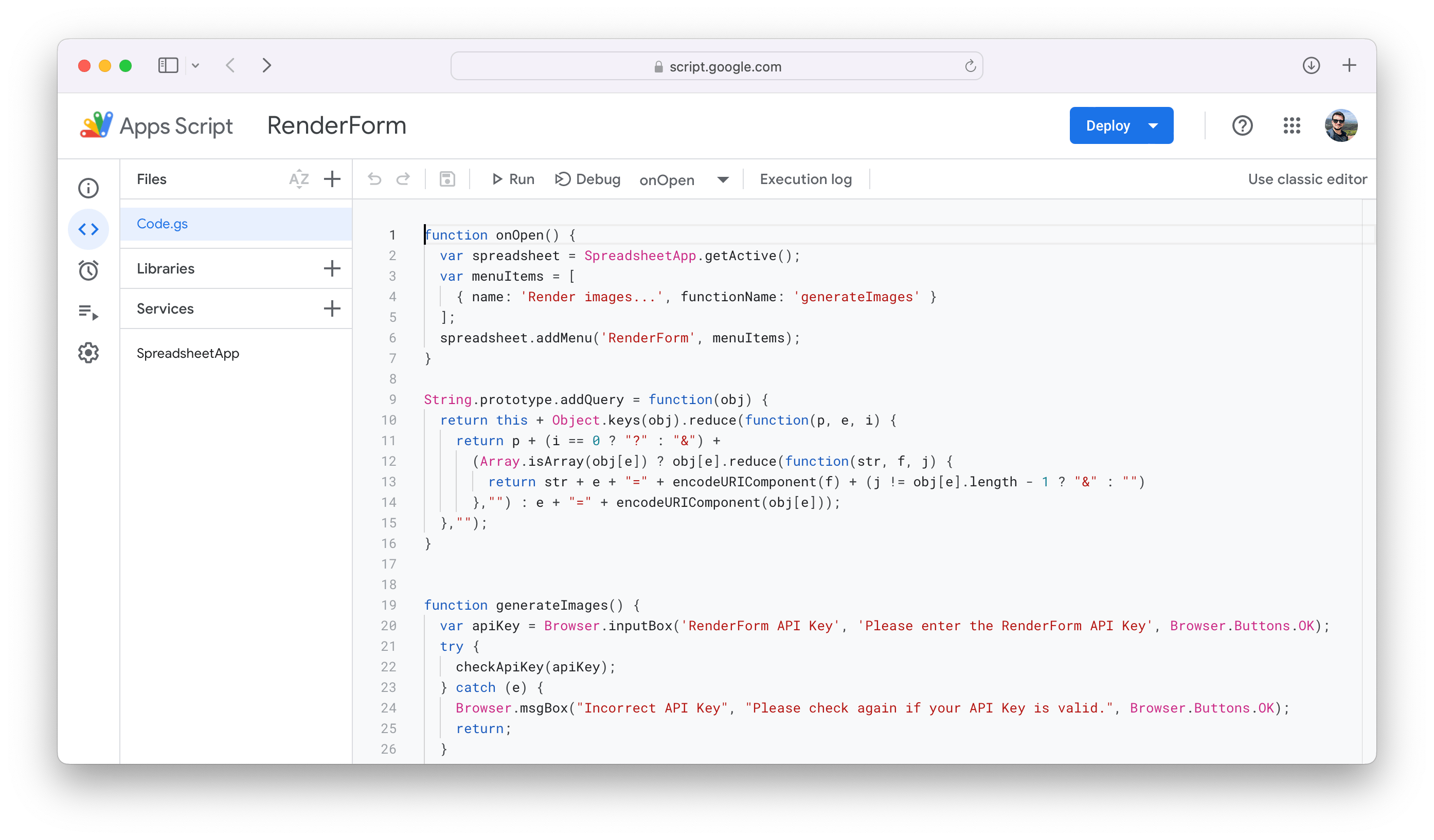The width and height of the screenshot is (1434, 840).
Task: Go forward with Safari forward arrow
Action: (x=266, y=65)
